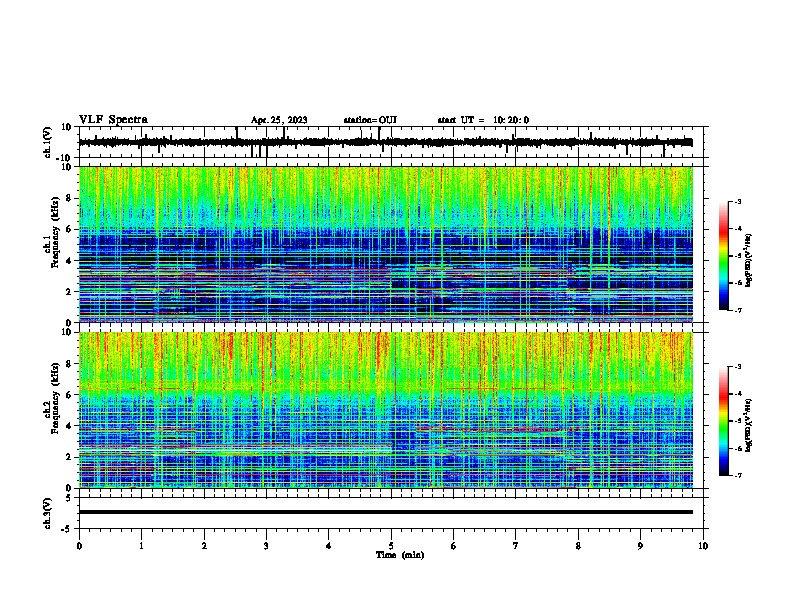The height and width of the screenshot is (612, 792).
Task: Click the ch.1 spectrogram color bar
Action: tap(724, 256)
